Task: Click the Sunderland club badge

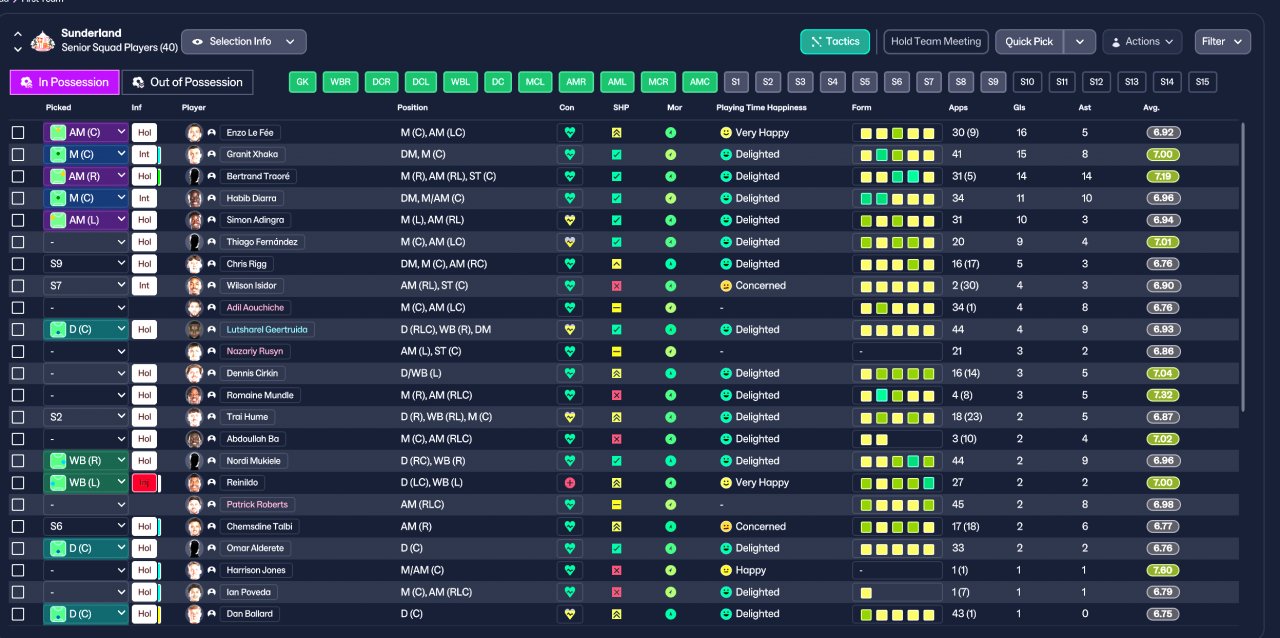Action: point(43,41)
